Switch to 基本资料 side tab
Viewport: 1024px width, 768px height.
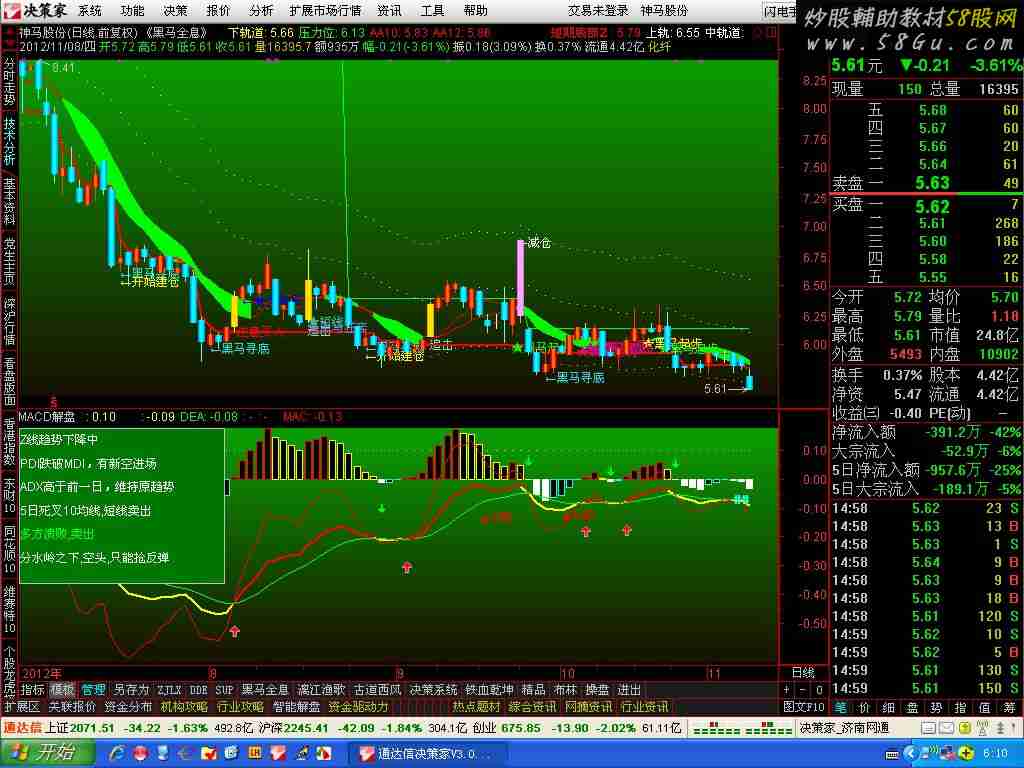9,201
